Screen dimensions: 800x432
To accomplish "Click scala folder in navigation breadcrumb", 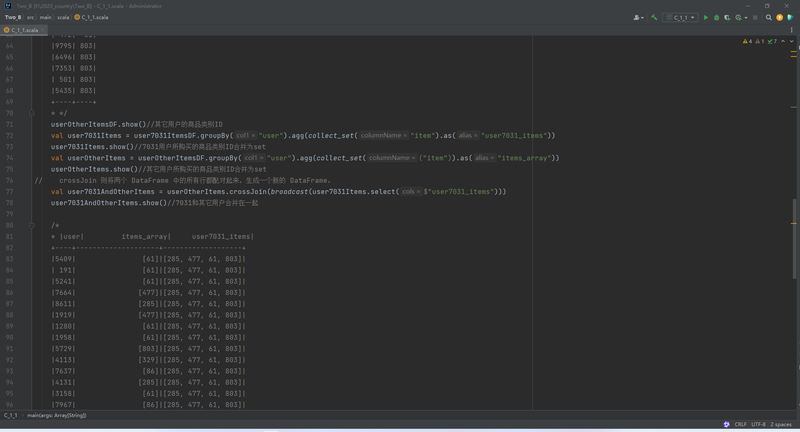I will pos(63,17).
